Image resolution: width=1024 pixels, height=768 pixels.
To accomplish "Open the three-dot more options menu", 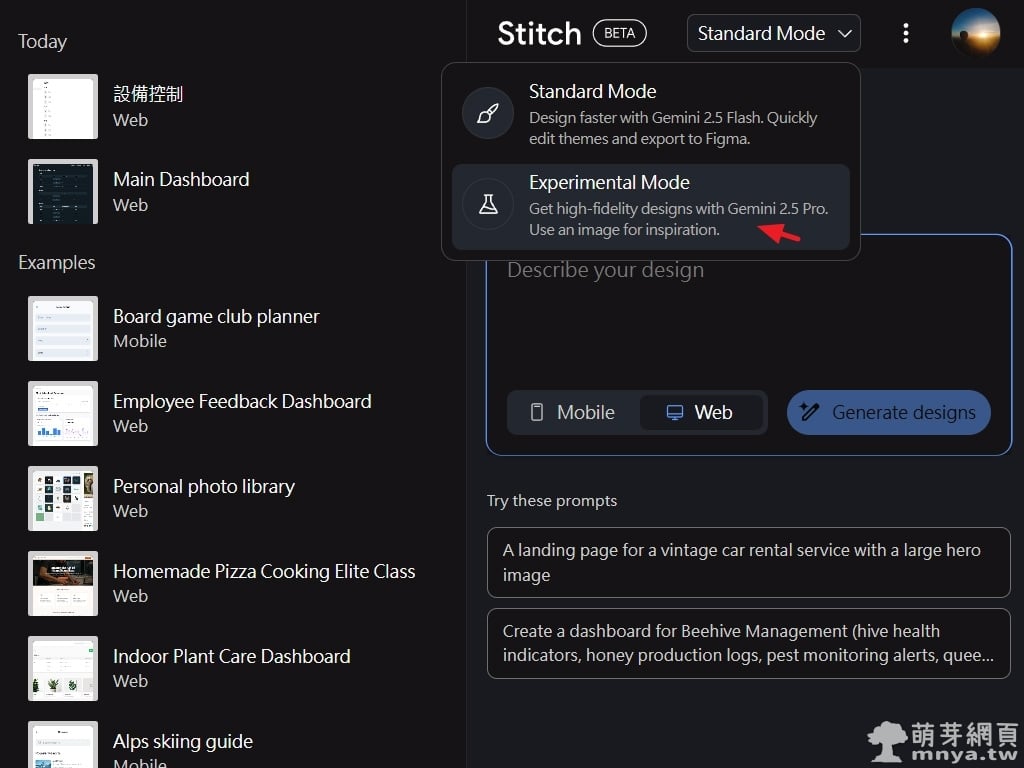I will 905,33.
